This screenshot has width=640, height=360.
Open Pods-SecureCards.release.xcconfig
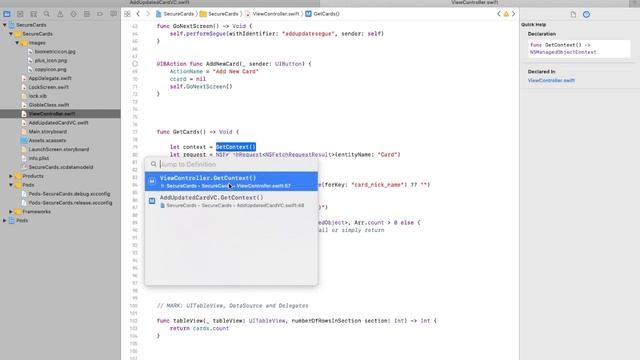(70, 203)
